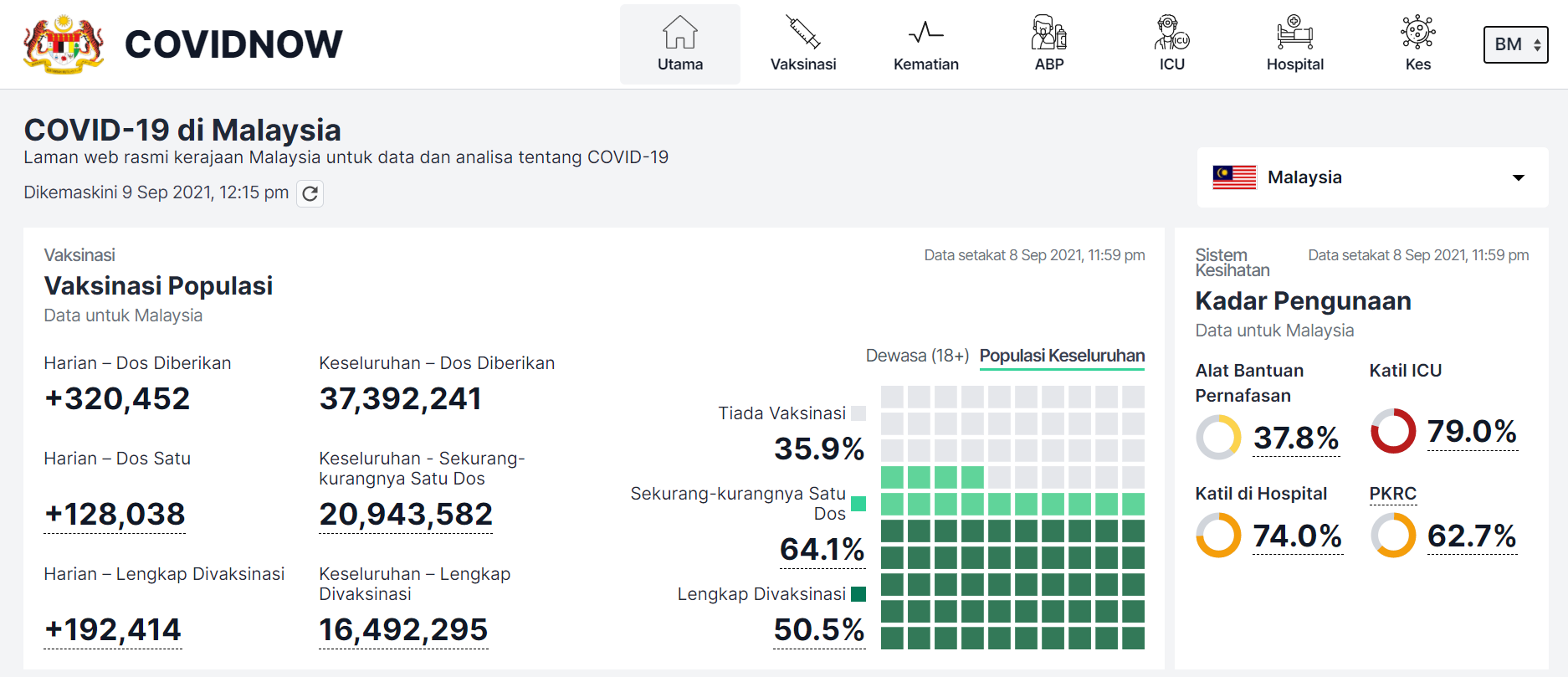
Task: Go to Kematian heartbeat icon
Action: pos(925,33)
